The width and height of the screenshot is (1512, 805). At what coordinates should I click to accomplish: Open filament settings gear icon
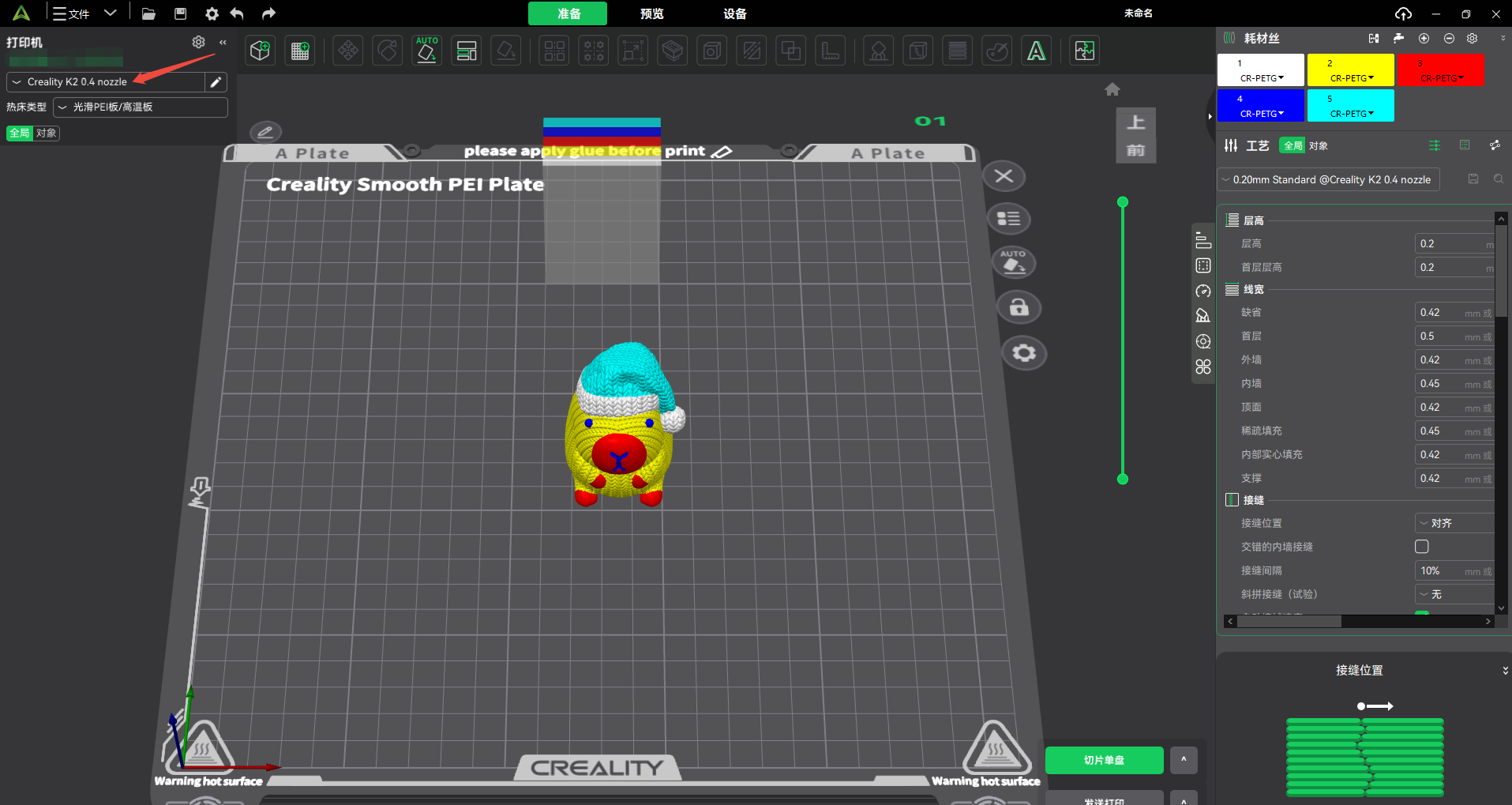pyautogui.click(x=1473, y=38)
